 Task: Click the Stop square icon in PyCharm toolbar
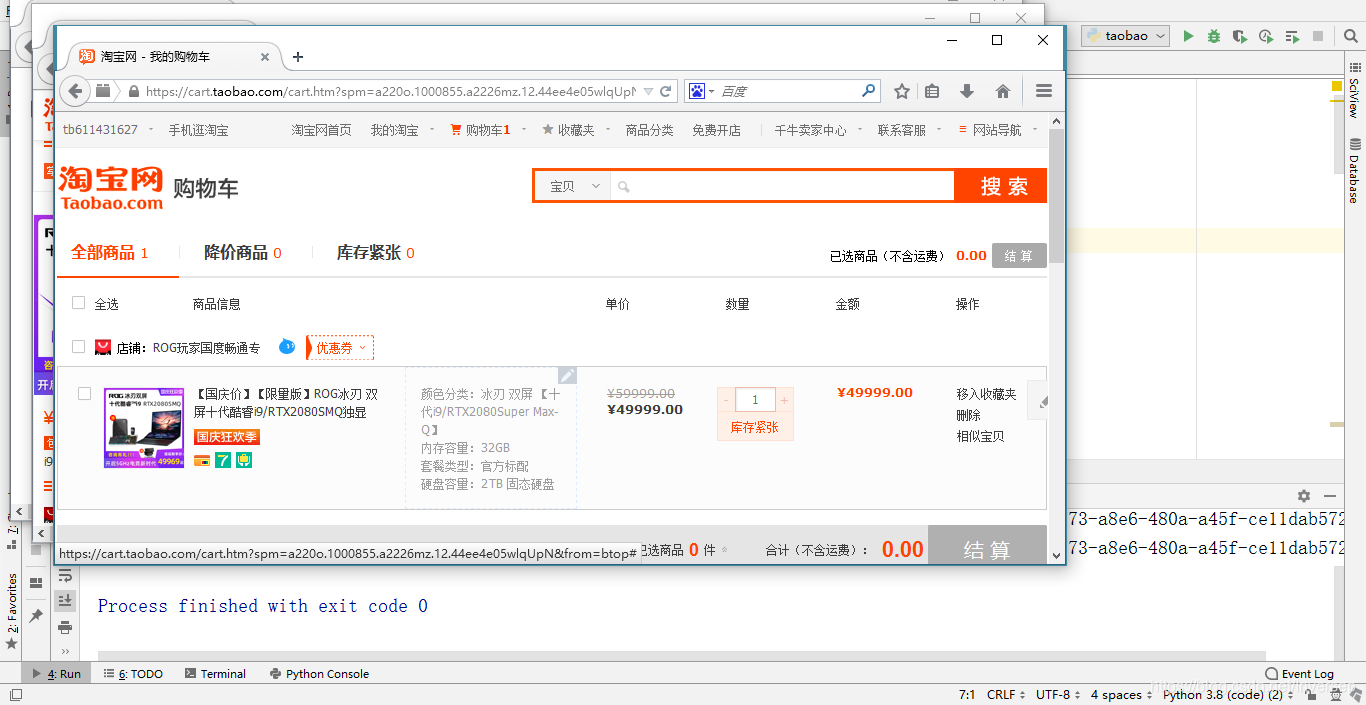[1318, 36]
